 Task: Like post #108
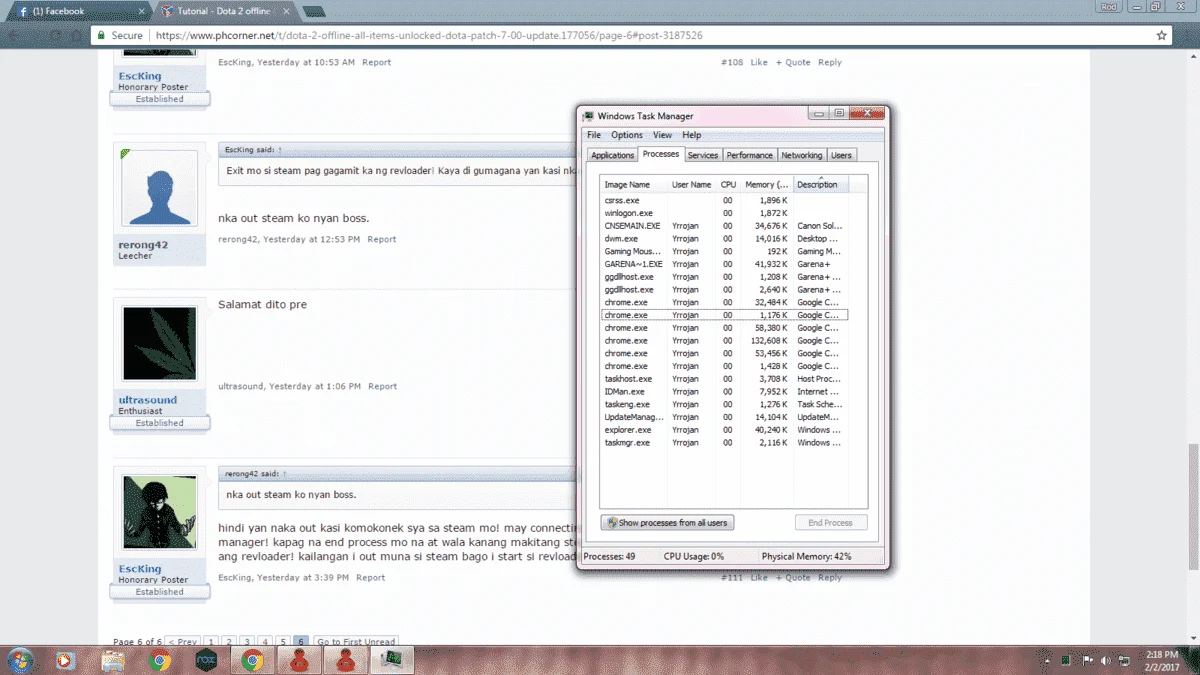(759, 63)
